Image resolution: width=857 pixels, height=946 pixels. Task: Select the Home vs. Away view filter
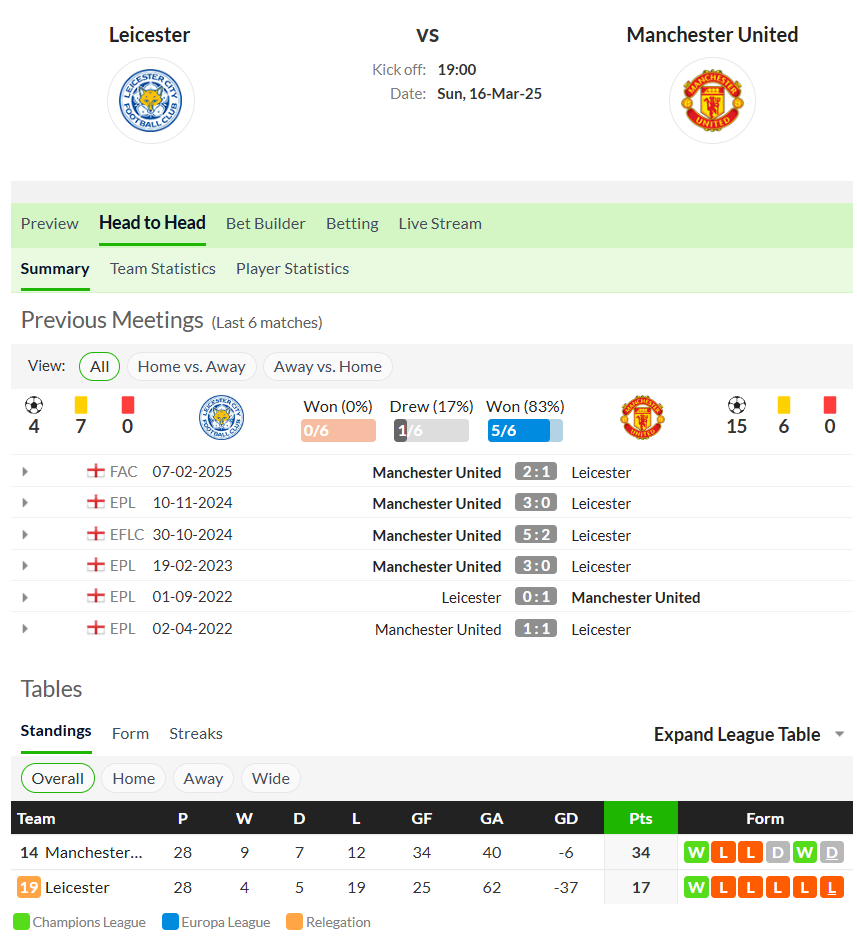coord(191,367)
